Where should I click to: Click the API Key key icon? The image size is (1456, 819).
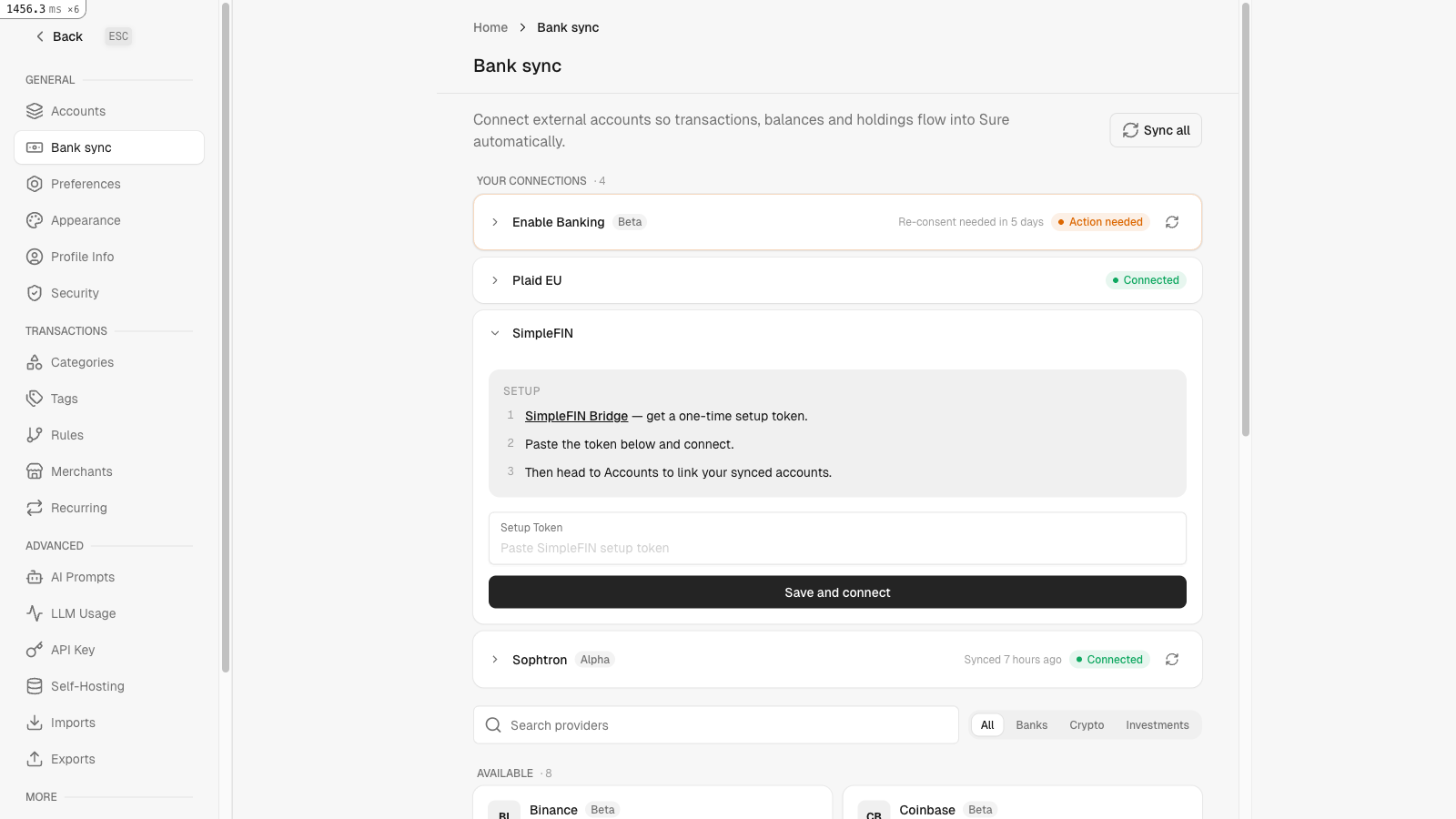pyautogui.click(x=35, y=650)
